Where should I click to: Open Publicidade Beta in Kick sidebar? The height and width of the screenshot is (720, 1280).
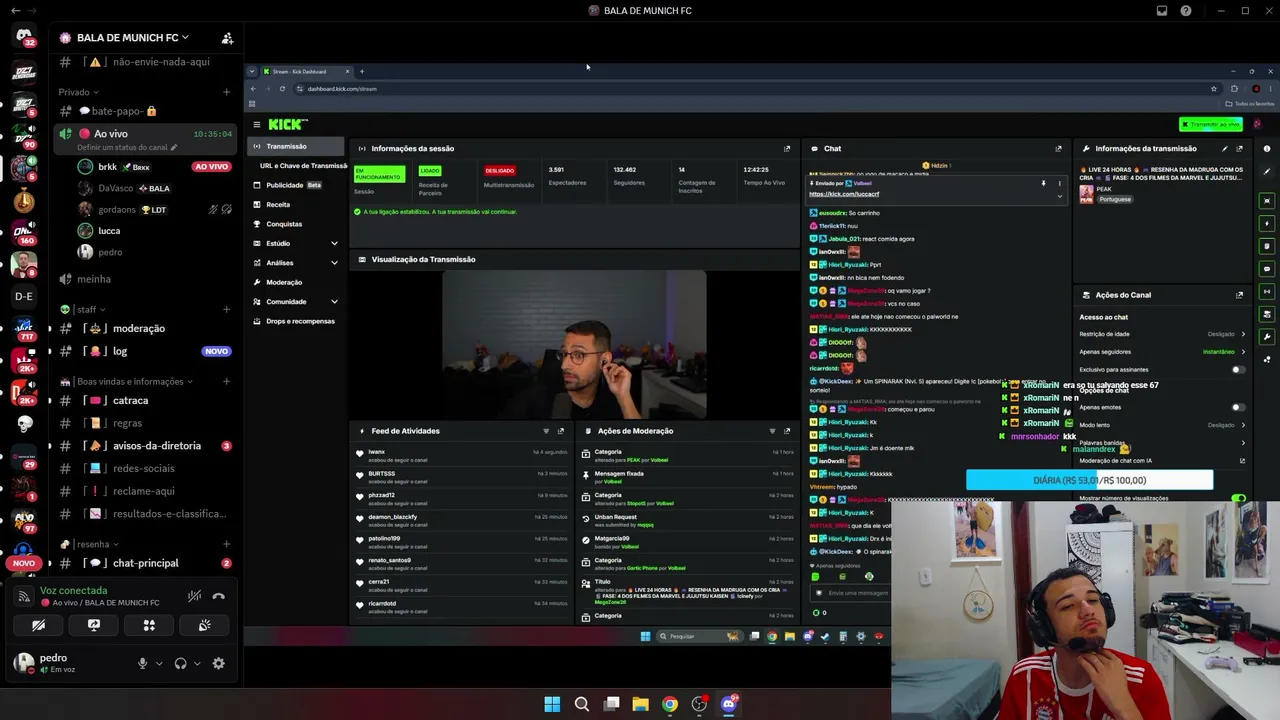297,185
